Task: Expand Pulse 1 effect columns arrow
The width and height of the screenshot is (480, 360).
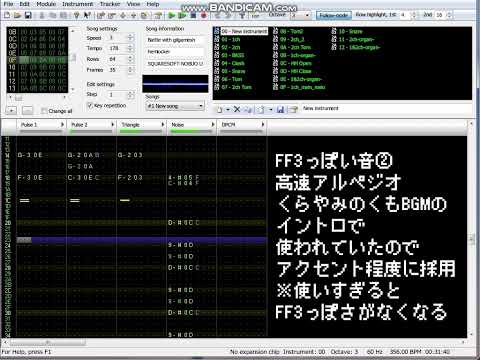Action: tap(62, 124)
